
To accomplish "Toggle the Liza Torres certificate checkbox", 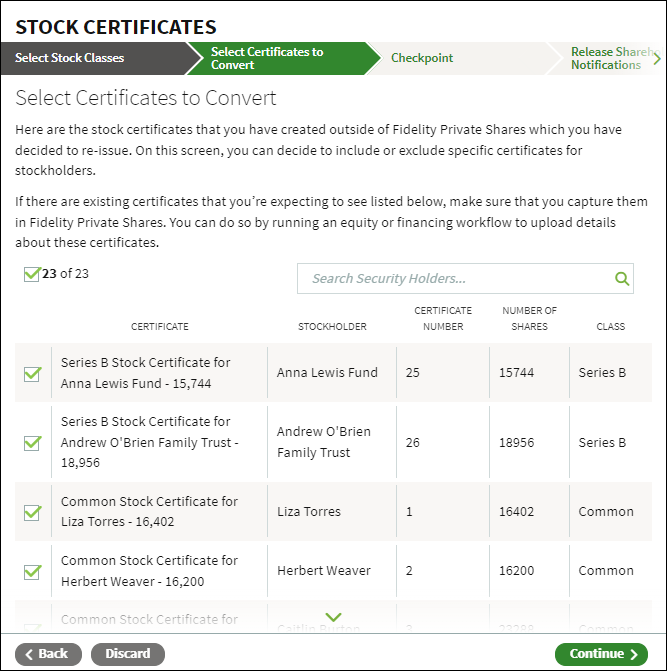I will click(33, 512).
